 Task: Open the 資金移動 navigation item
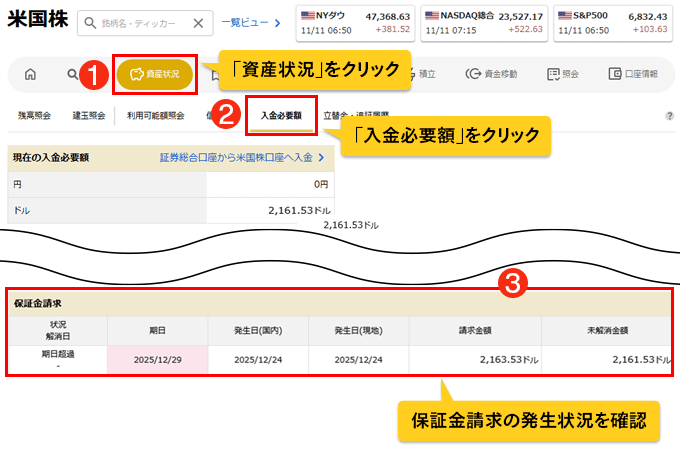491,74
